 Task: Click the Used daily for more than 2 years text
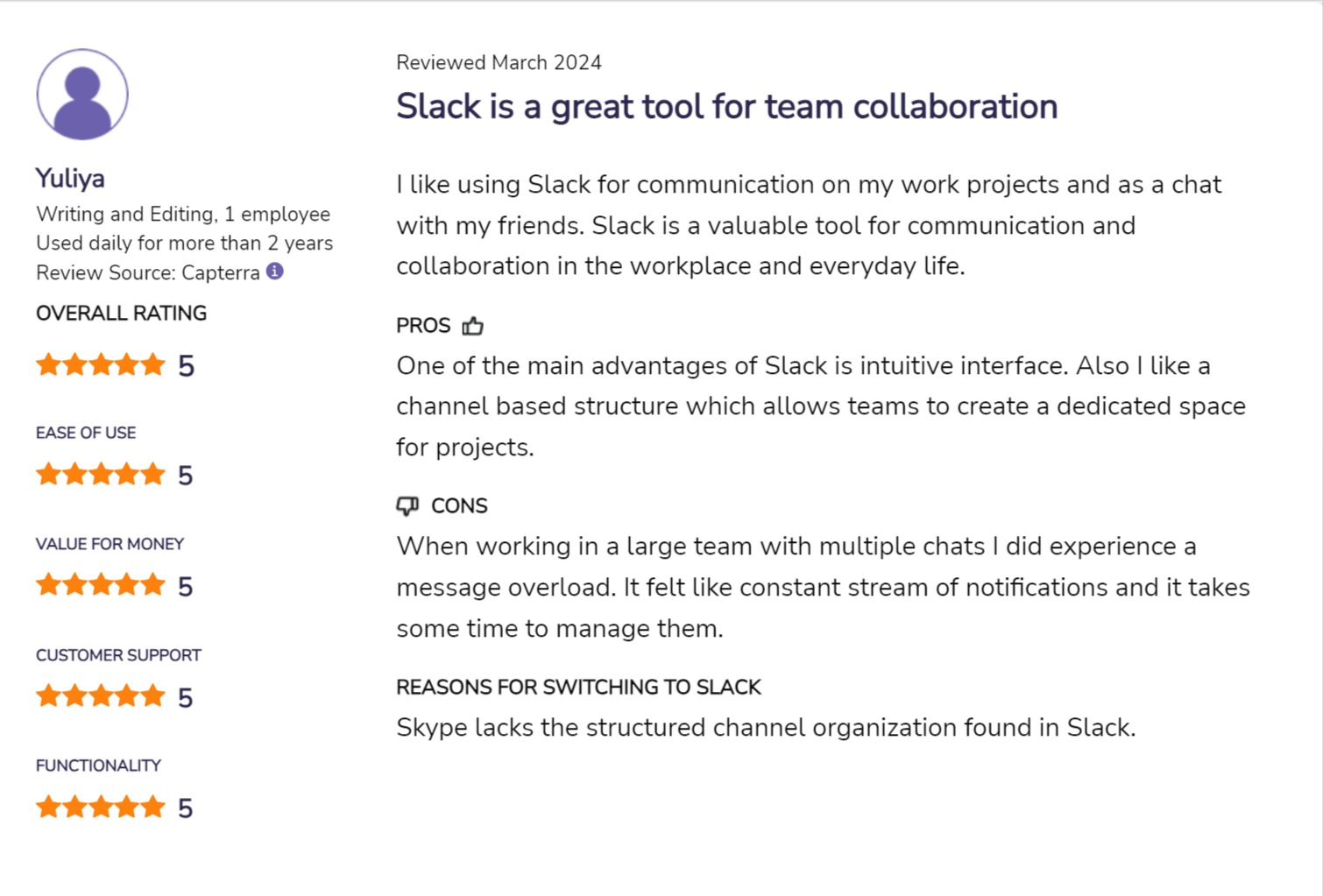click(x=184, y=243)
